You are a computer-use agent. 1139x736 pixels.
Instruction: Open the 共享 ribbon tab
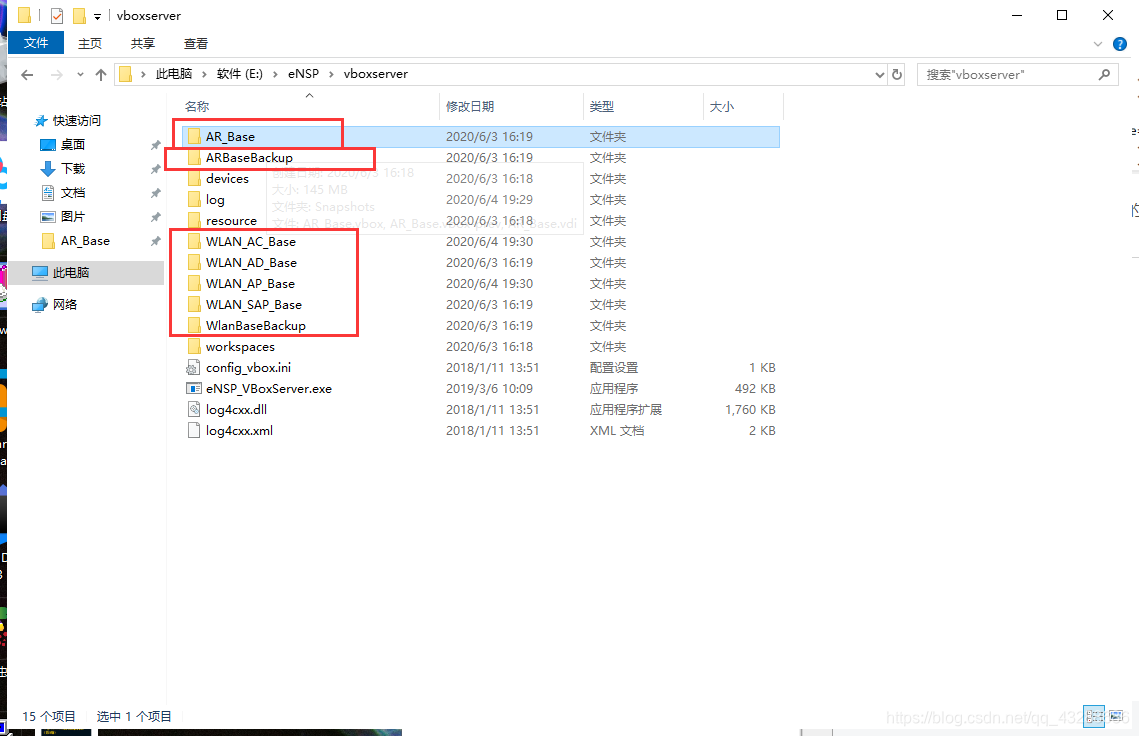pyautogui.click(x=143, y=44)
